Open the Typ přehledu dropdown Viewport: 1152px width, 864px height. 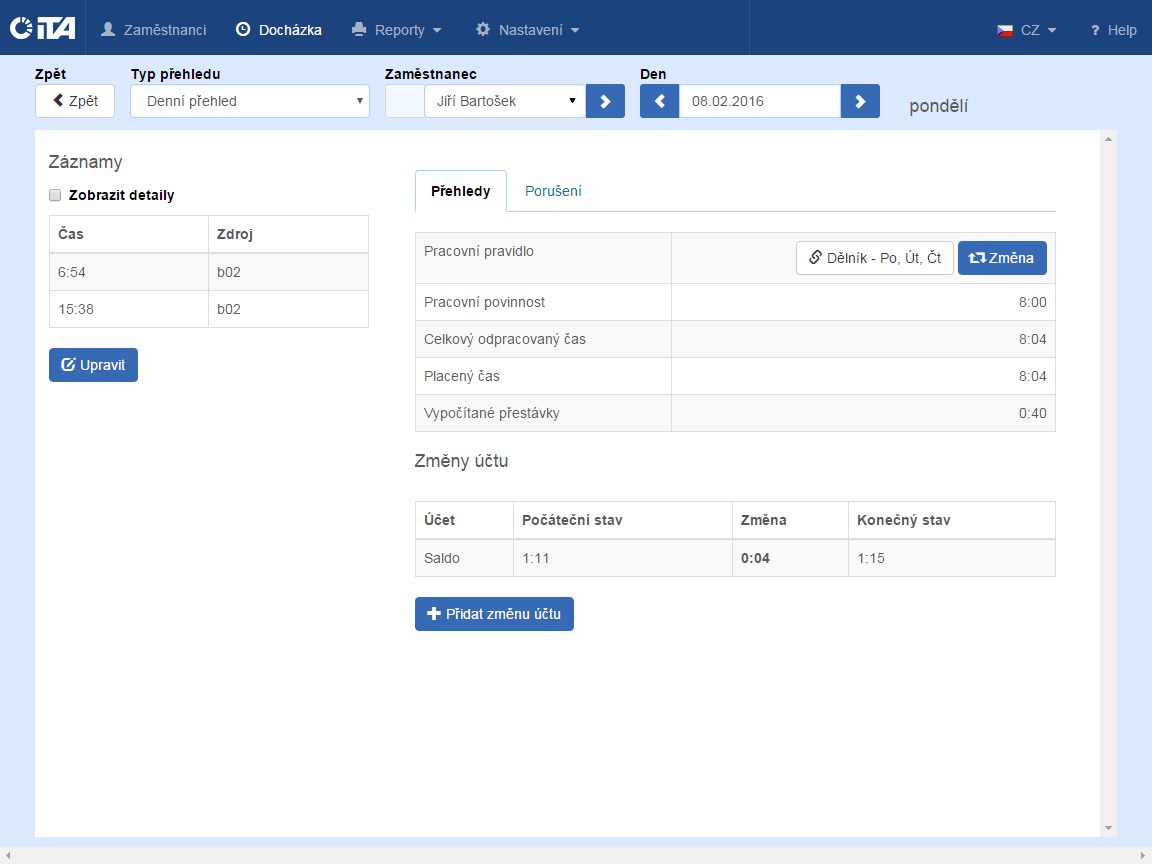(250, 101)
